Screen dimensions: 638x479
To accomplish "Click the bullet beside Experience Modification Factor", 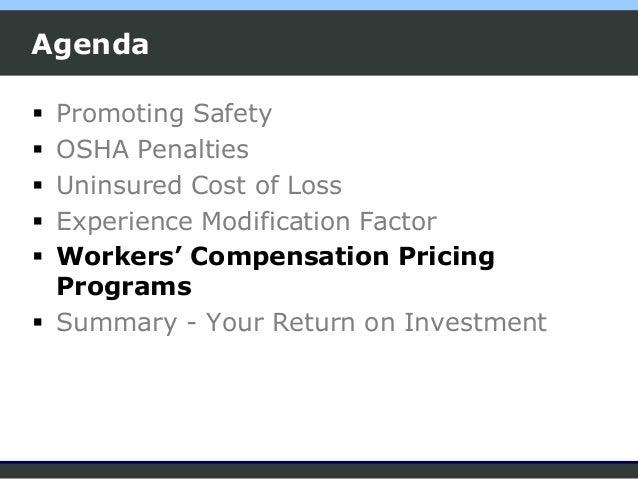I will click(x=38, y=222).
